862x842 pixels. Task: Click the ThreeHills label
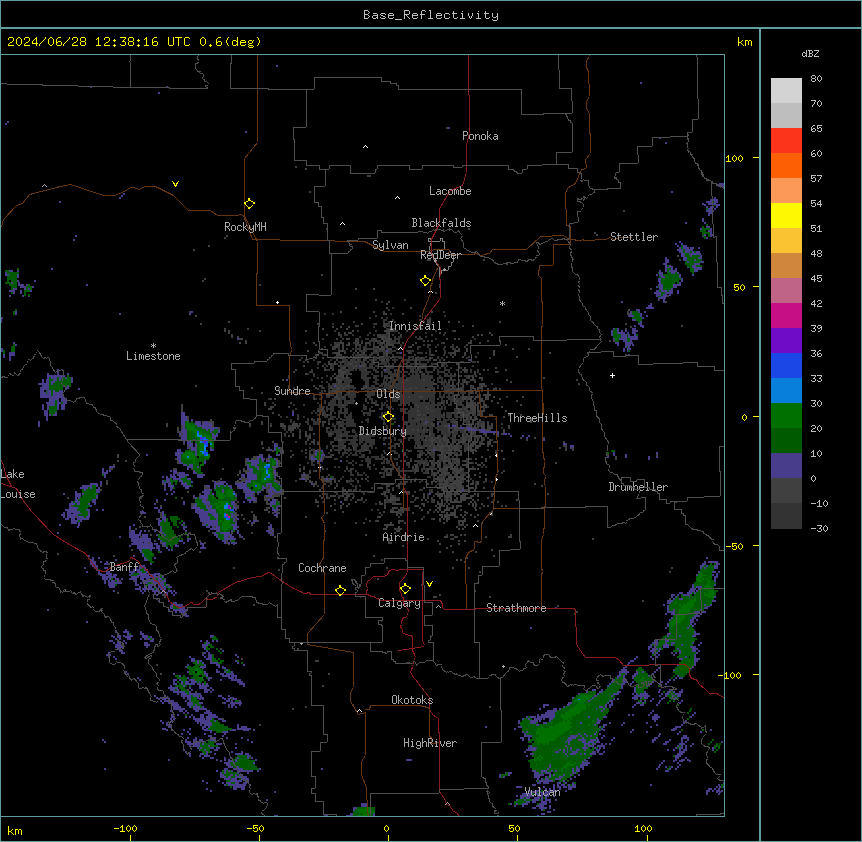(537, 418)
